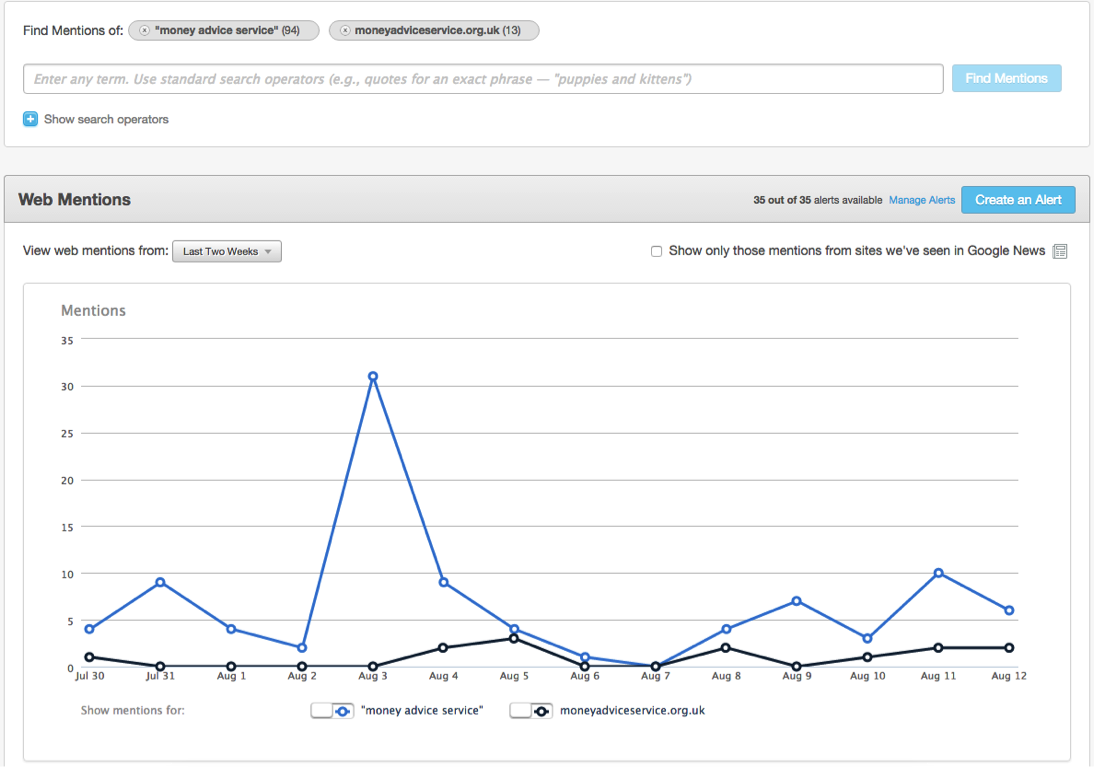The image size is (1094, 767).
Task: Click the Aug 3 peak data point
Action: (x=373, y=377)
